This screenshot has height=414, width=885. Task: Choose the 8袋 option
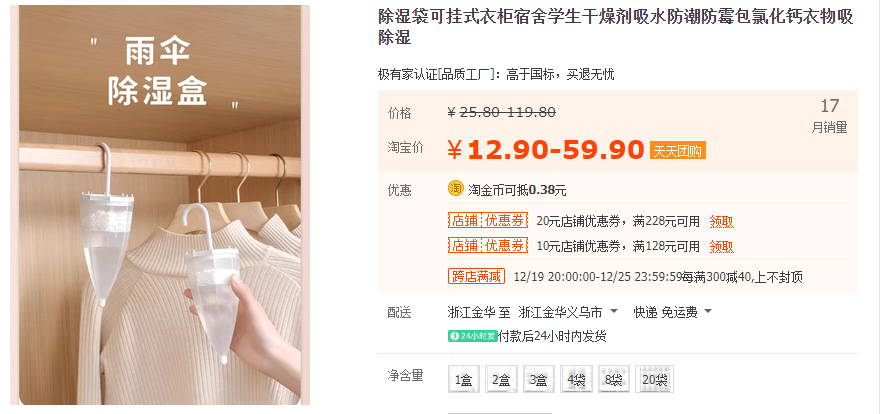point(613,379)
